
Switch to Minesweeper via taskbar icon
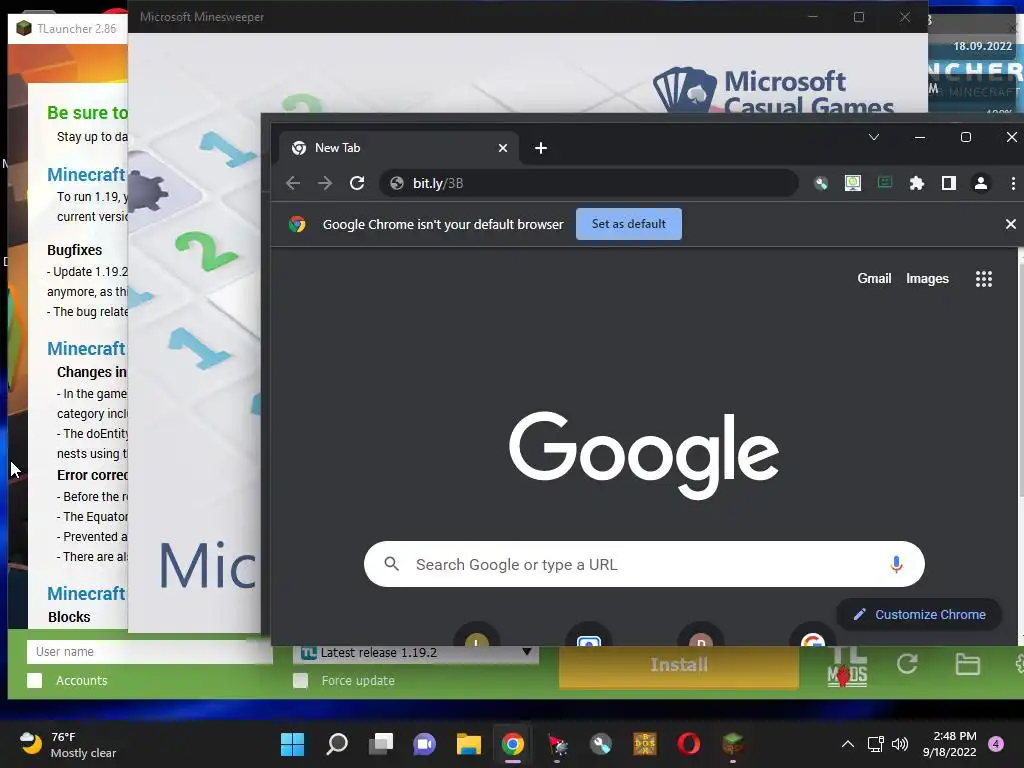(557, 744)
